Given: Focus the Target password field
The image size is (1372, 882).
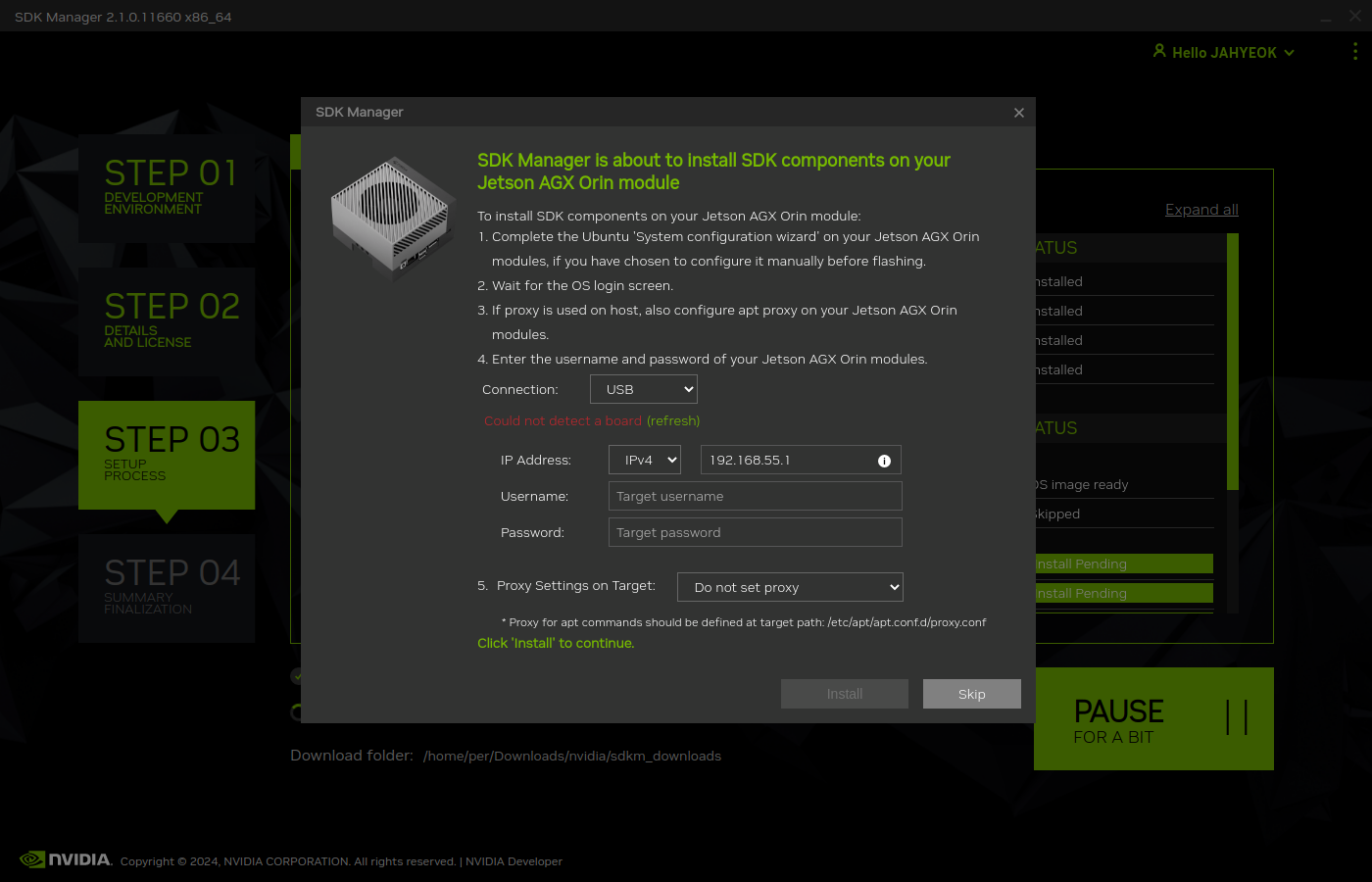Looking at the screenshot, I should (756, 532).
